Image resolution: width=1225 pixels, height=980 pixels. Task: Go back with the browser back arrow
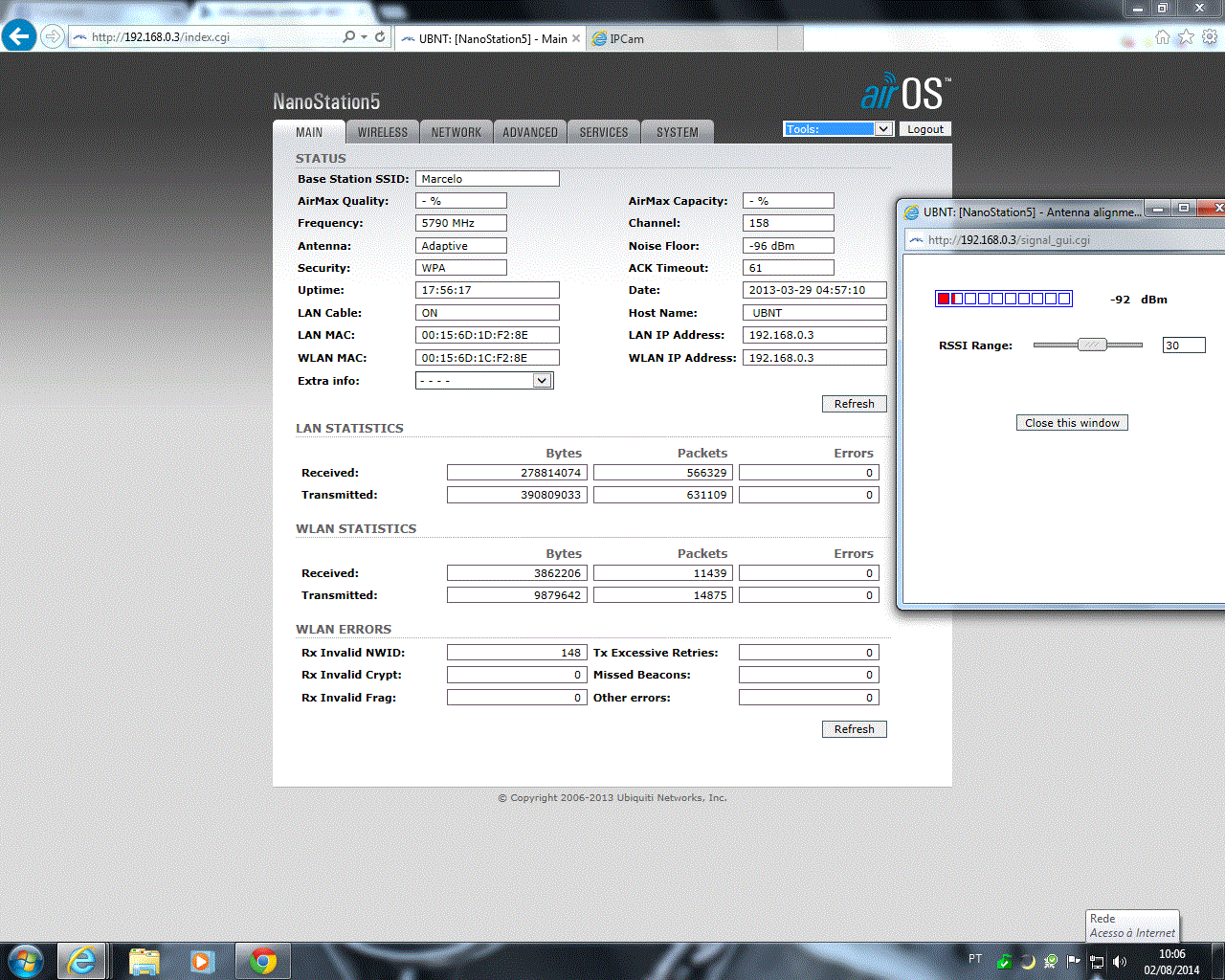click(19, 36)
